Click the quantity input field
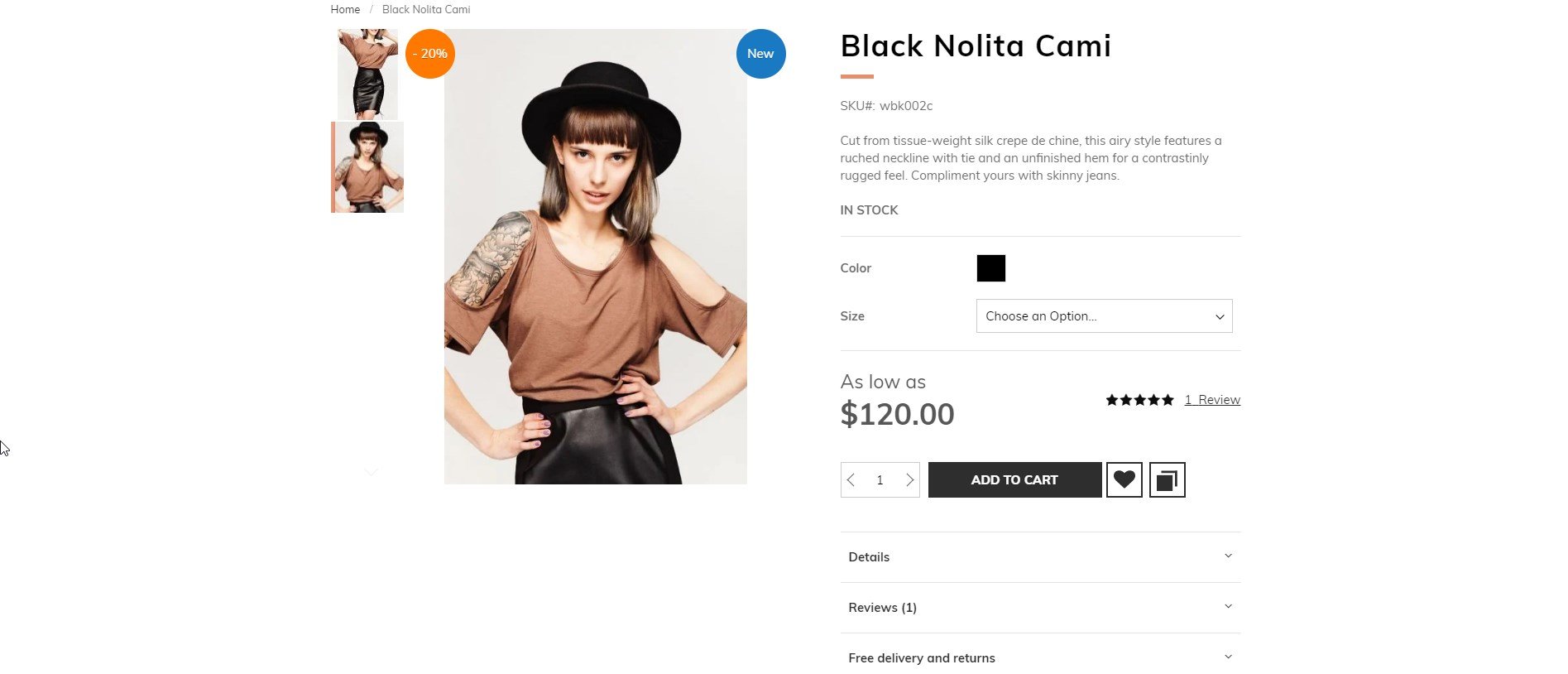This screenshot has width=1568, height=674. [880, 480]
